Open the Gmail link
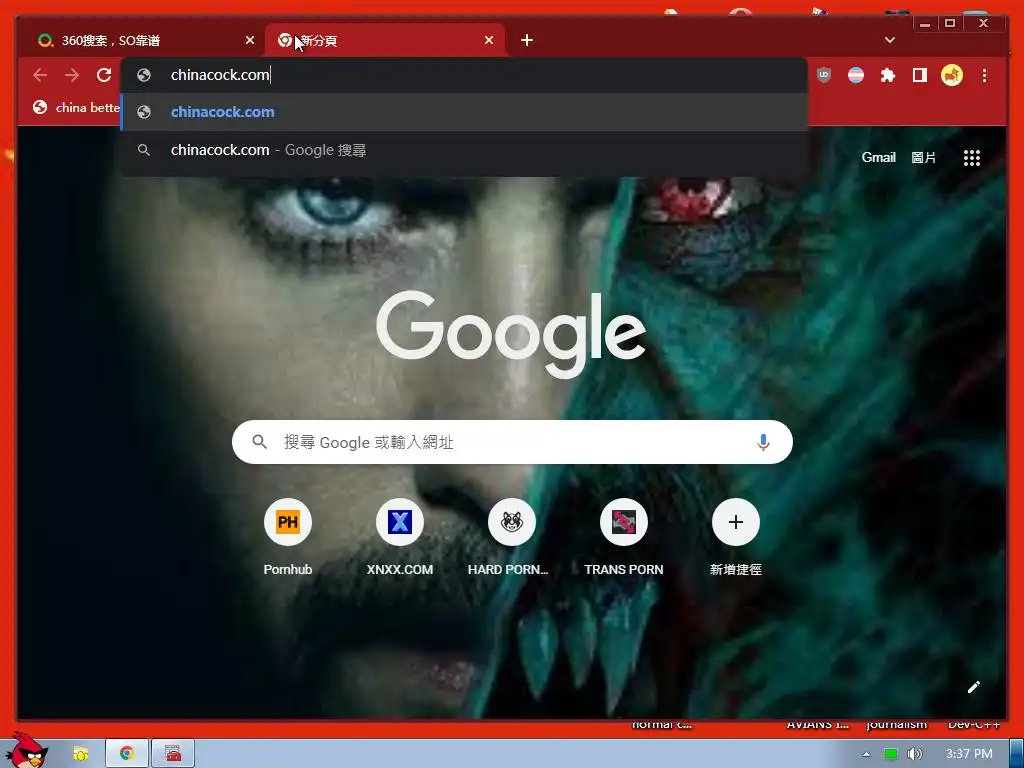 click(x=878, y=157)
